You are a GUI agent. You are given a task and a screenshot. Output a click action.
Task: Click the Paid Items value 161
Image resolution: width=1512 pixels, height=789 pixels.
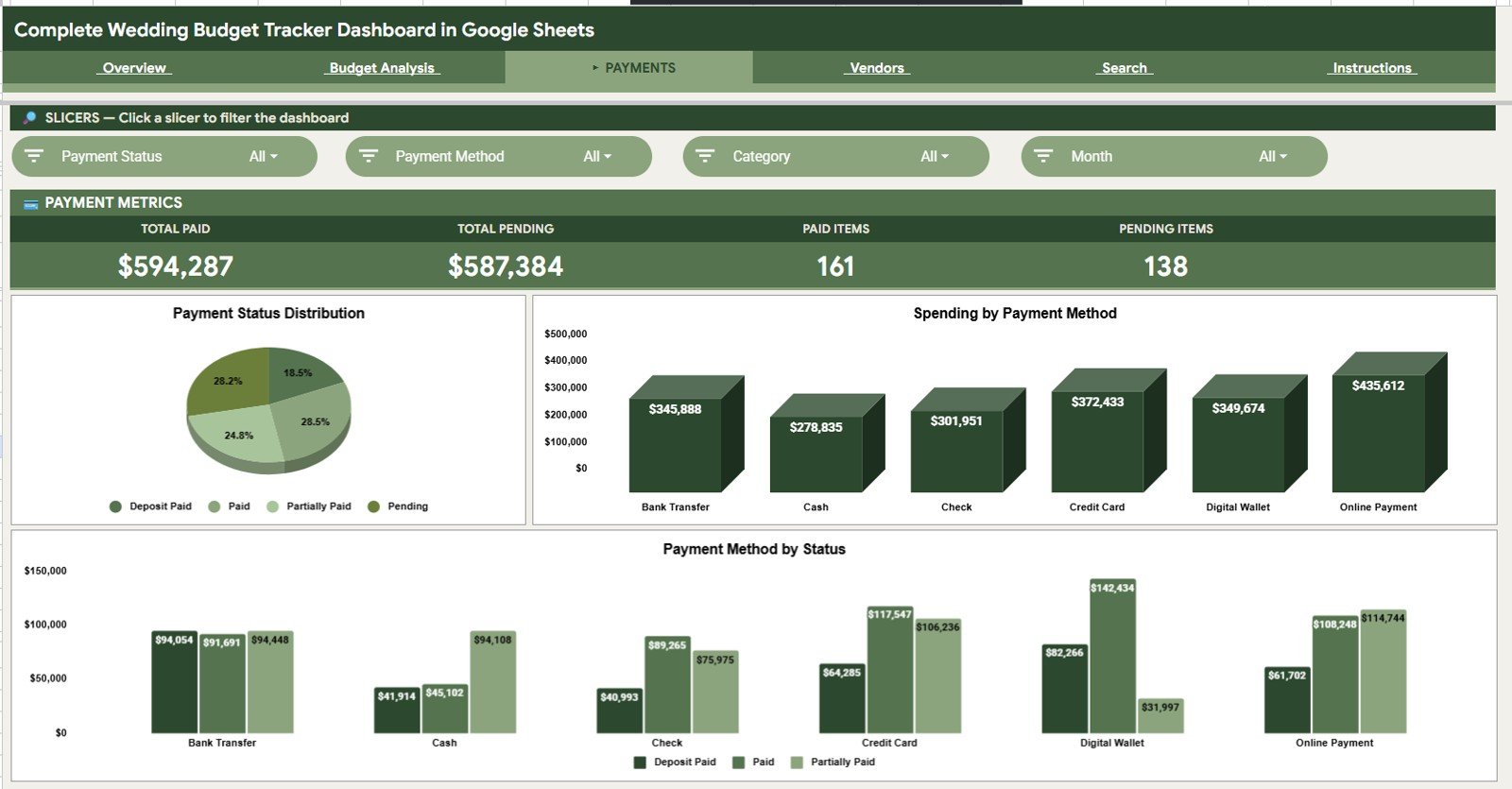tap(835, 266)
